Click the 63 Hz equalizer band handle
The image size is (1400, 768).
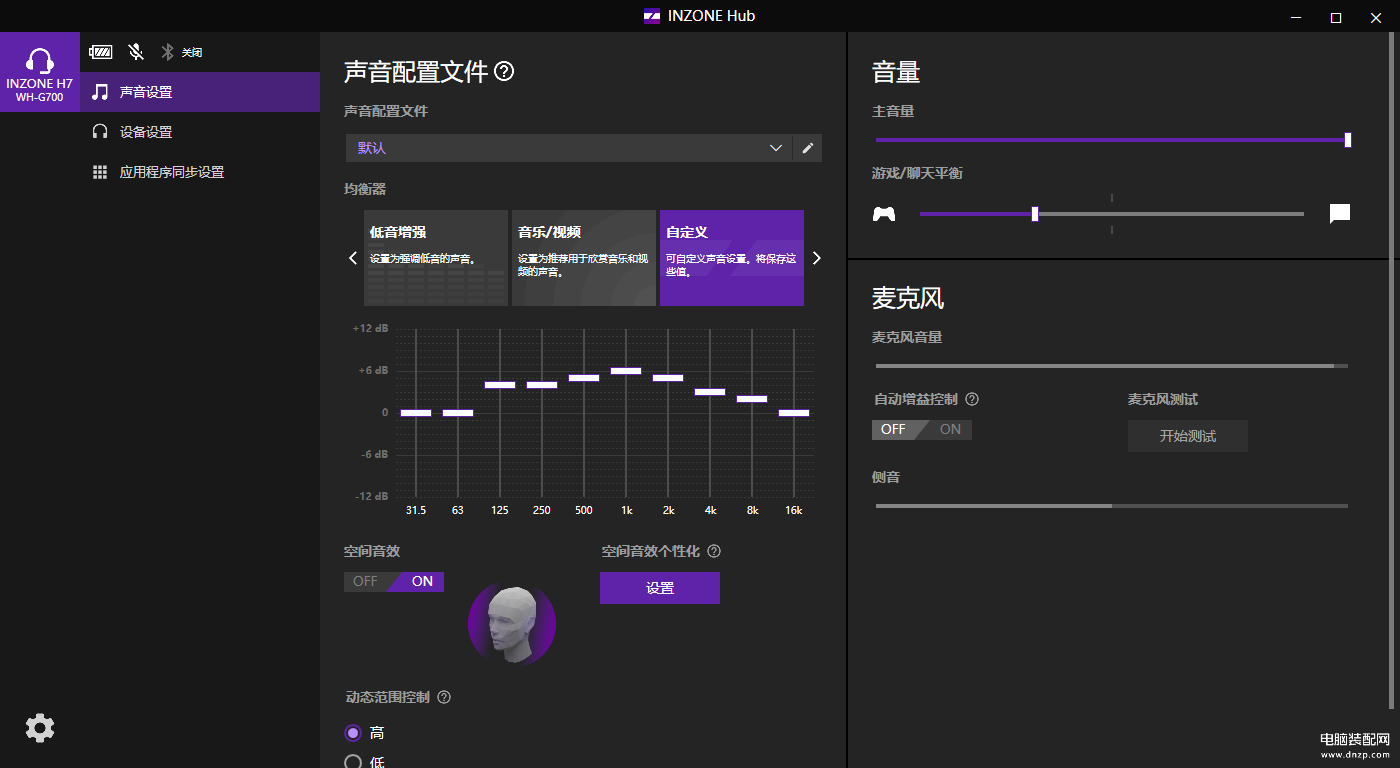click(458, 413)
